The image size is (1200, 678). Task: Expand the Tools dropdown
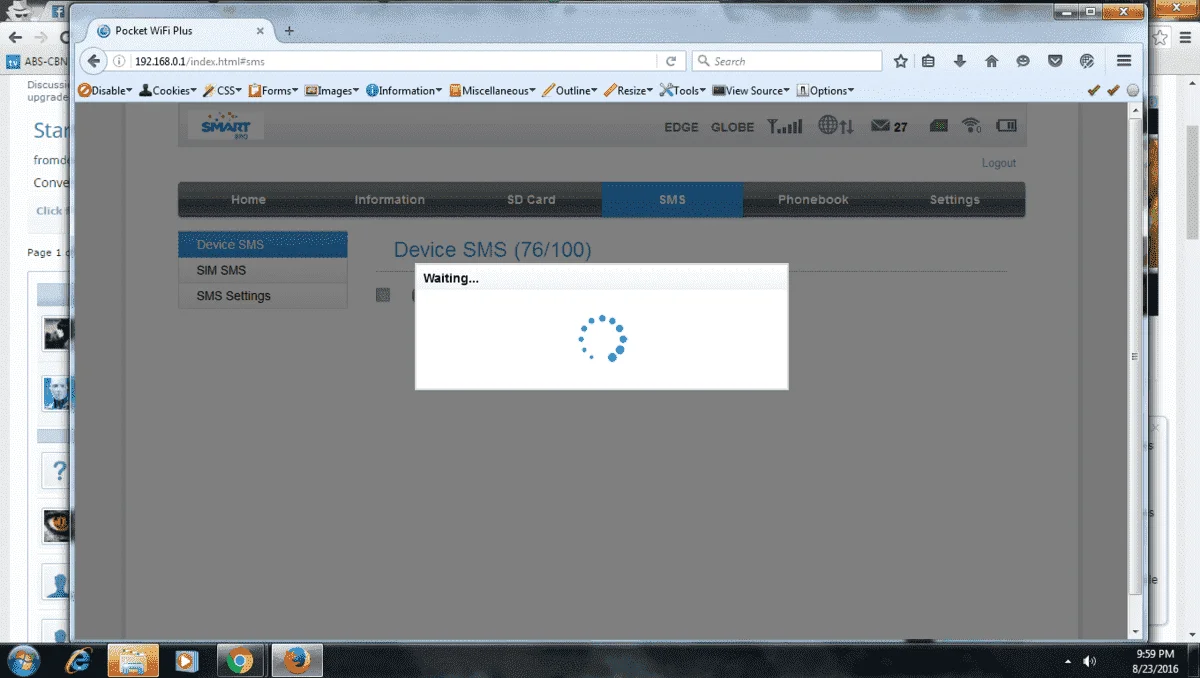tap(683, 90)
